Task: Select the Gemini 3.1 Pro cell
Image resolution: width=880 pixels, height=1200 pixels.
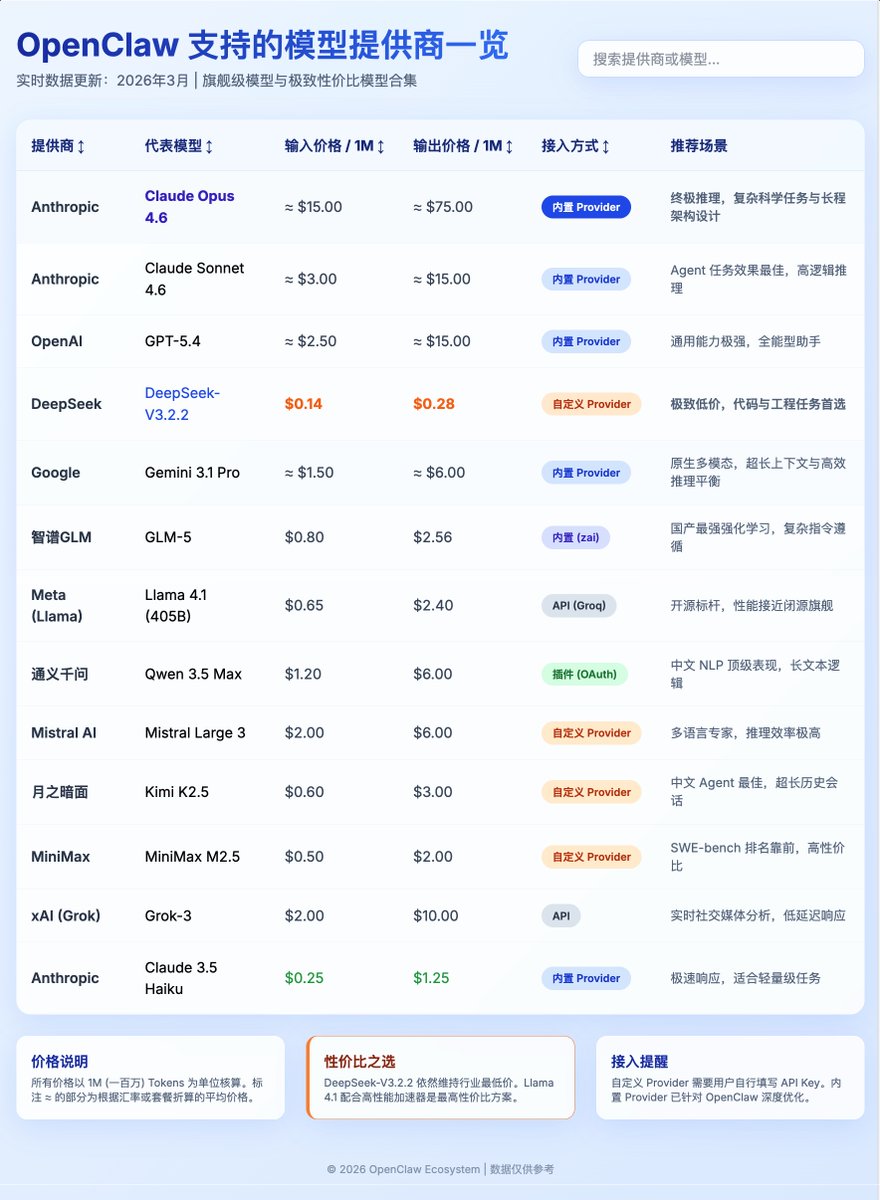Action: pyautogui.click(x=193, y=472)
